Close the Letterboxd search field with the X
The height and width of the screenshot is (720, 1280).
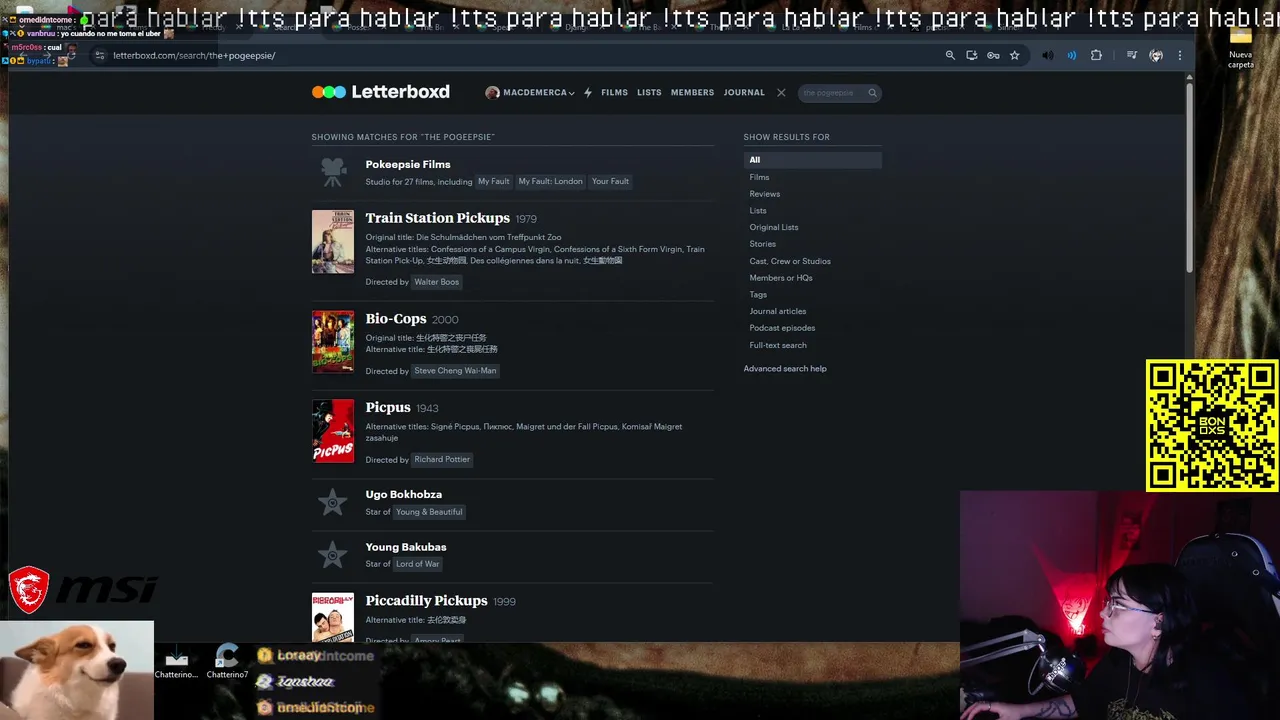781,92
